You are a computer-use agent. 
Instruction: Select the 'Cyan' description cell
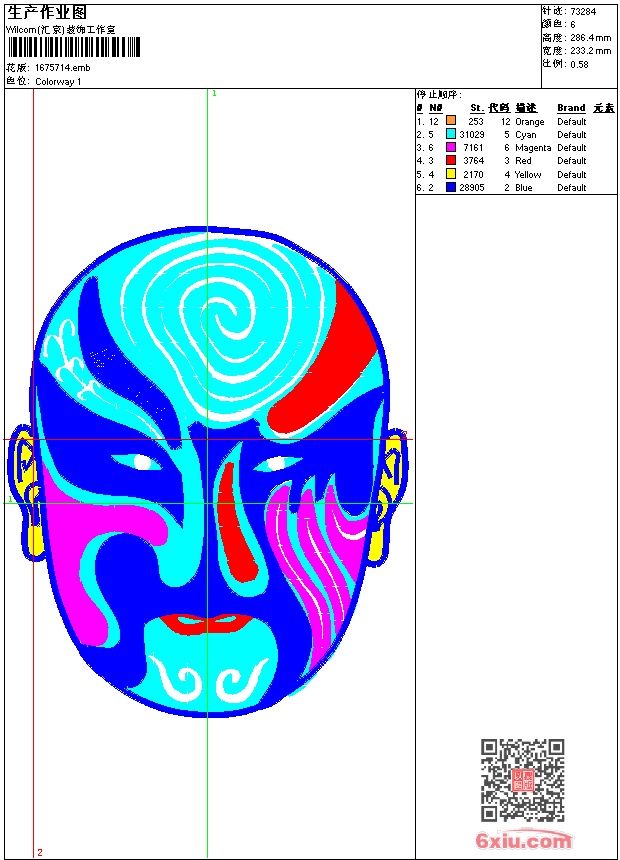[x=526, y=134]
